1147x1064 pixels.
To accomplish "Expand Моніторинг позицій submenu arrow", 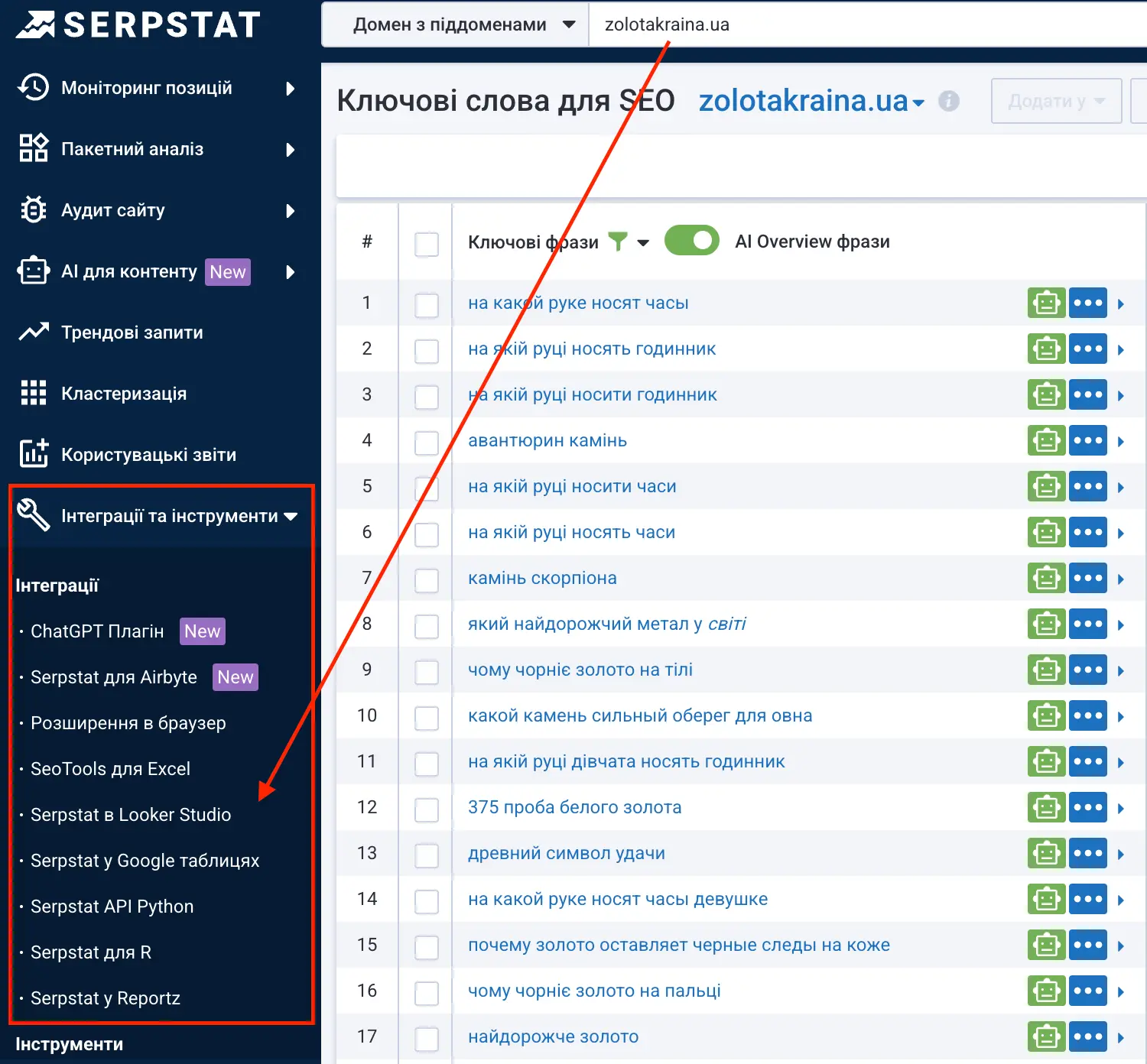I will tap(291, 89).
